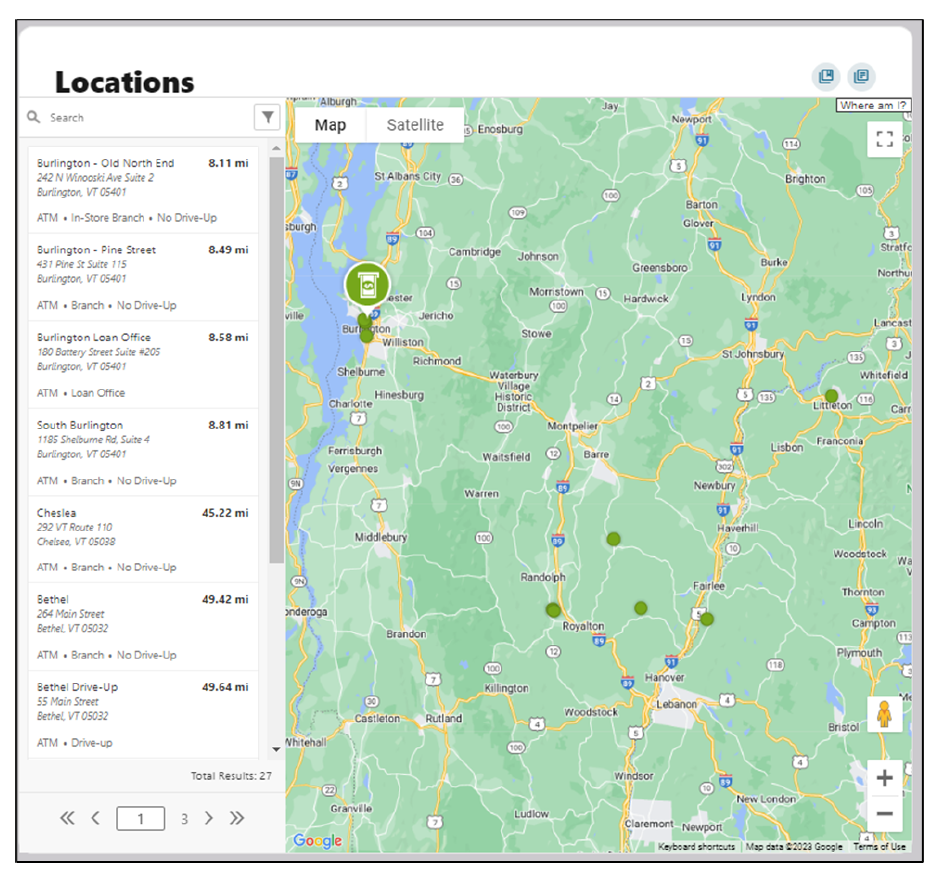Click the green marker north of Randolph
This screenshot has width=939, height=876.
click(613, 539)
